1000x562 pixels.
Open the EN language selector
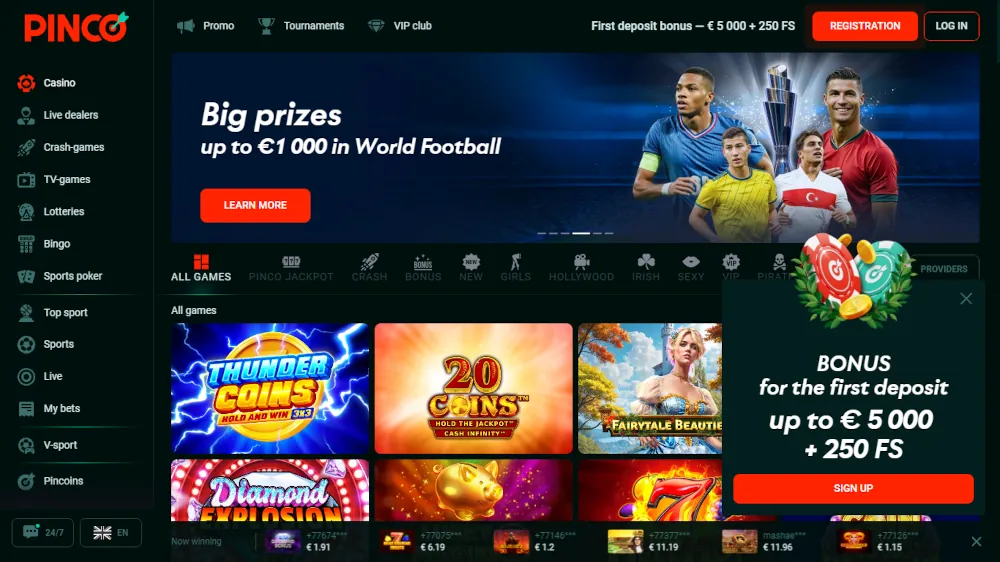[x=110, y=532]
